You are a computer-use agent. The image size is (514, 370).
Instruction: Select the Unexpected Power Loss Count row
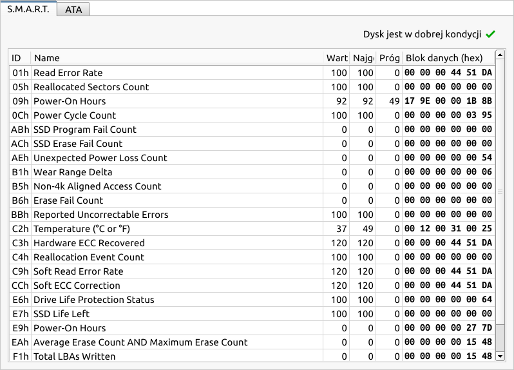(x=252, y=158)
